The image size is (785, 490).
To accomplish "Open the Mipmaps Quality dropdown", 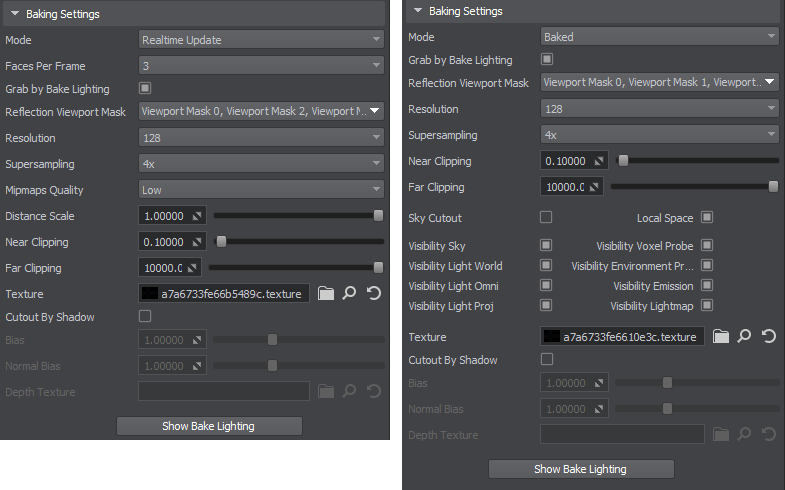I will point(261,190).
